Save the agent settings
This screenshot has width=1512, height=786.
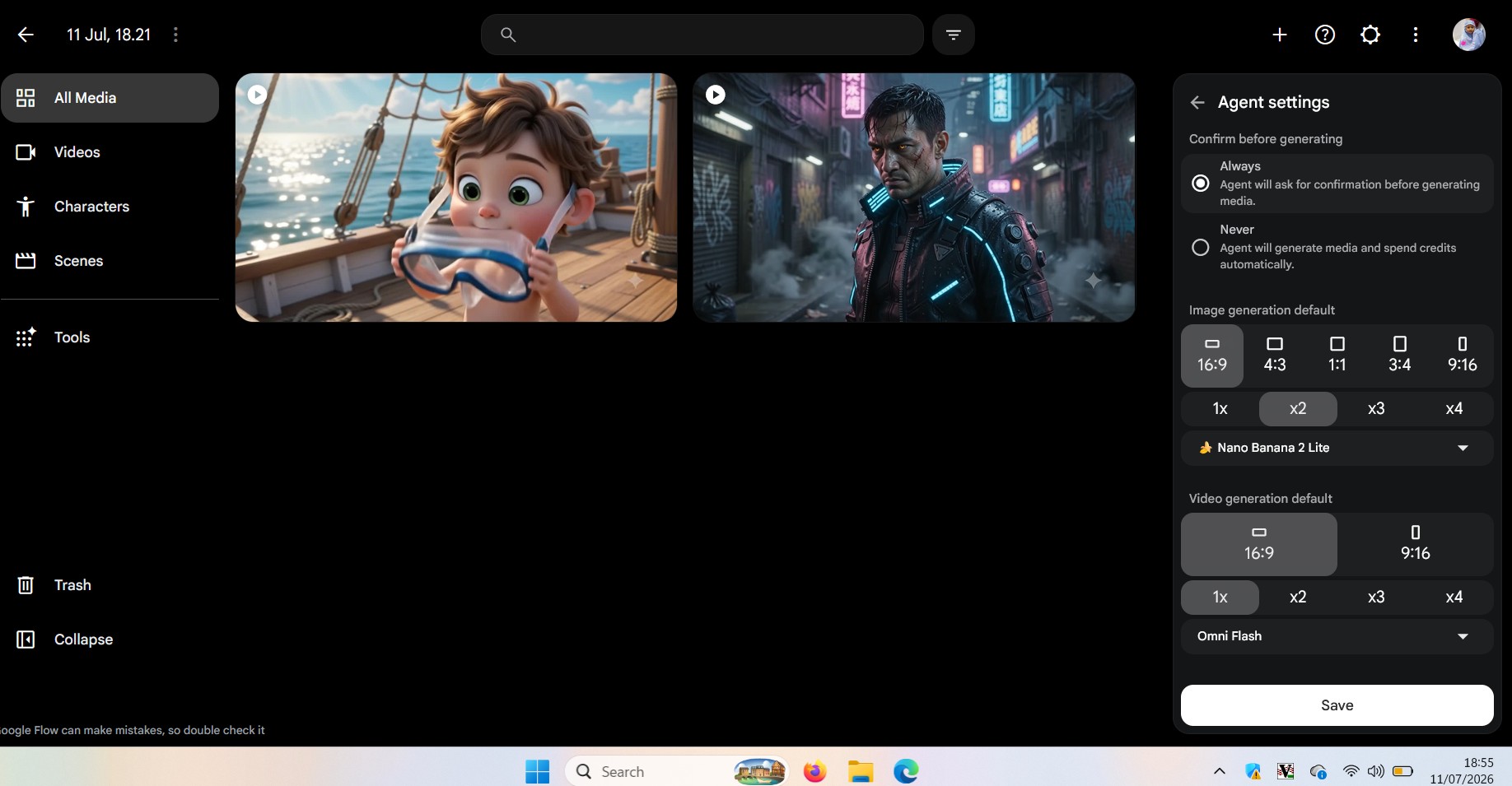point(1337,705)
